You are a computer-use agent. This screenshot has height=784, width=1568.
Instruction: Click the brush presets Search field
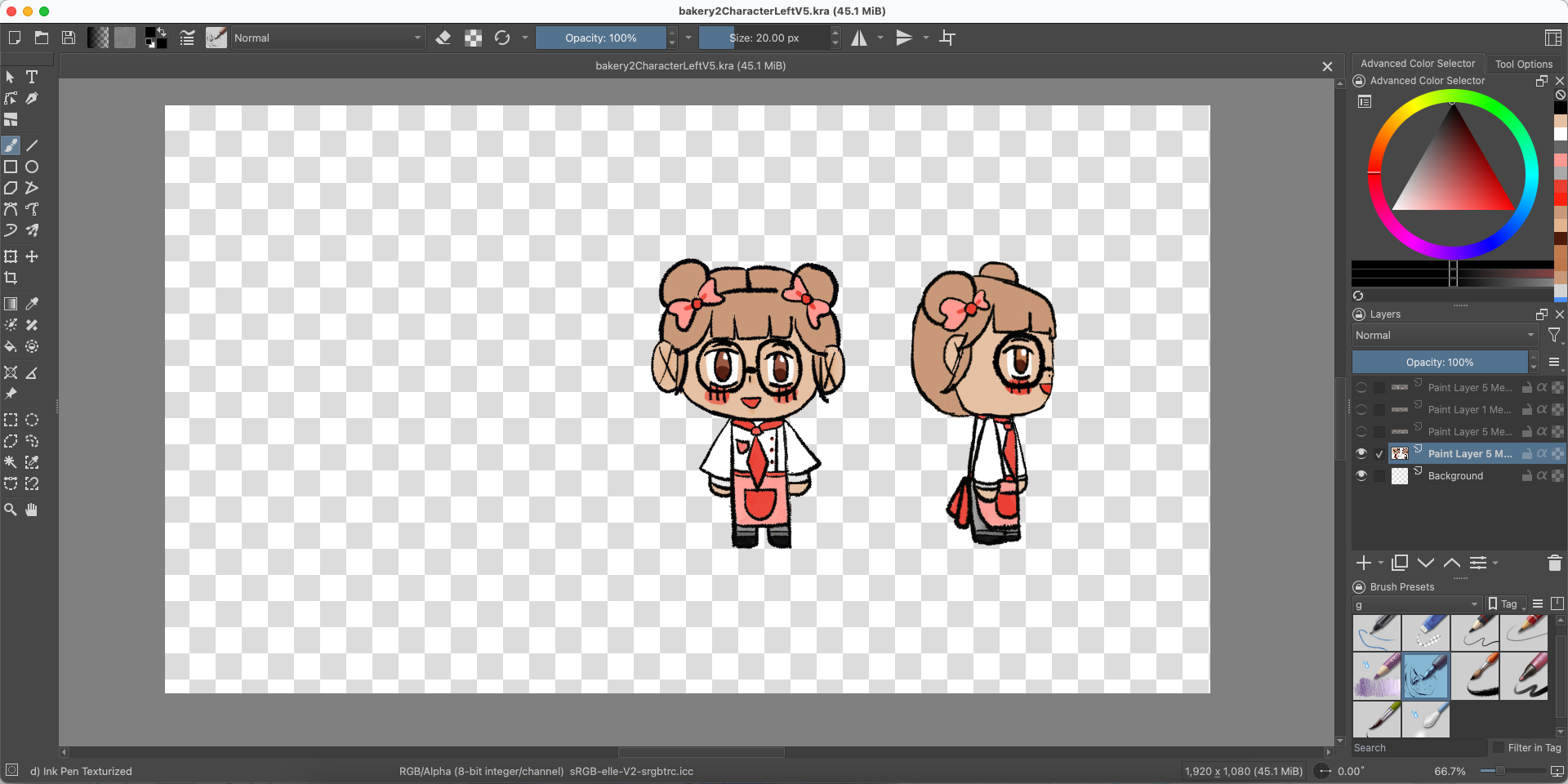click(x=1419, y=747)
